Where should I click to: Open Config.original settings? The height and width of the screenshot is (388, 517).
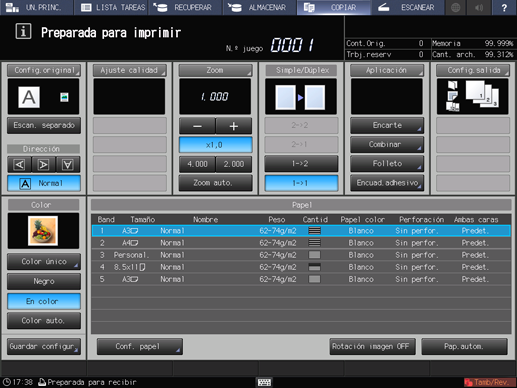click(x=44, y=70)
